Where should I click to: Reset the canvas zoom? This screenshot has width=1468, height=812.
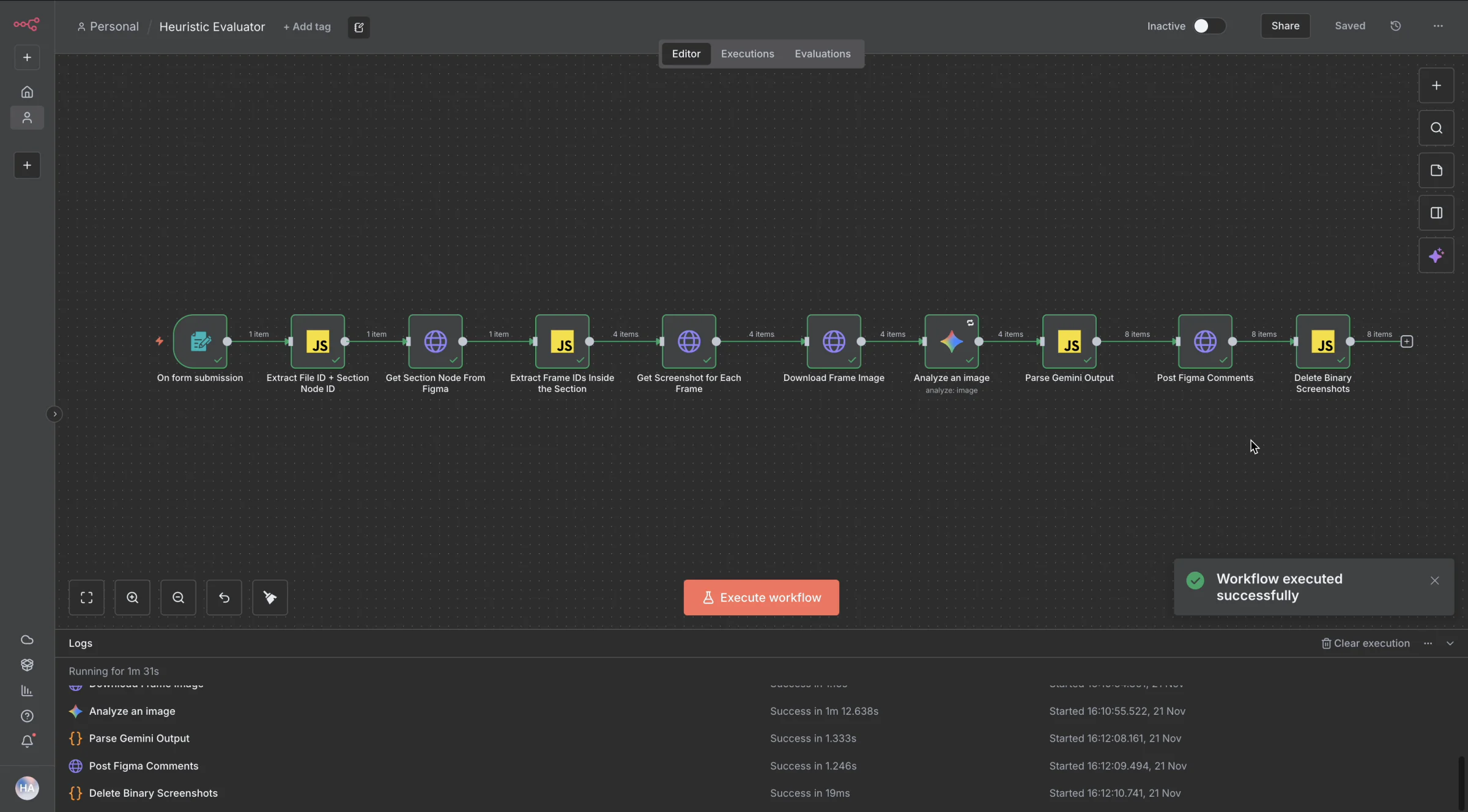coord(224,597)
